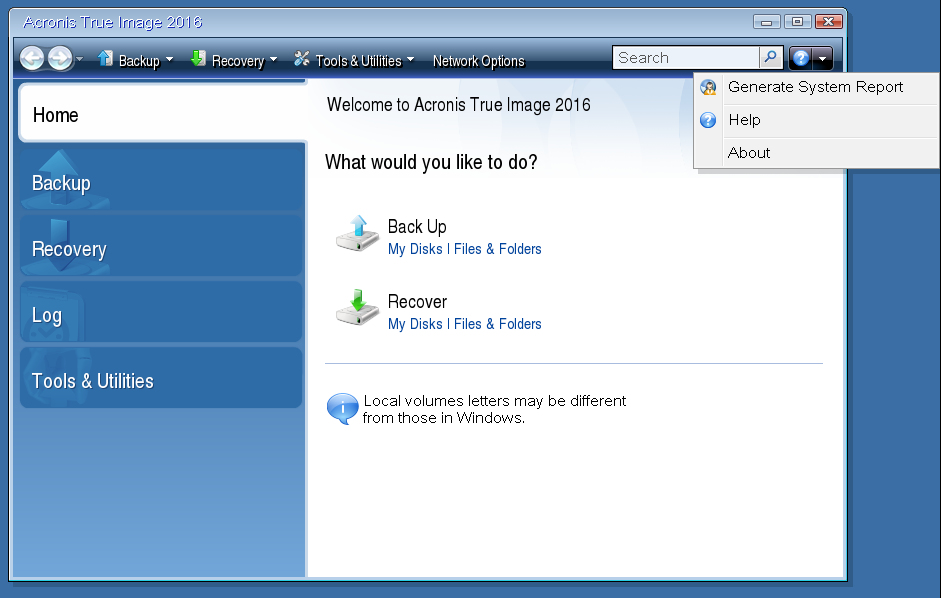941x598 pixels.
Task: Click the Generate System Report icon
Action: pos(709,88)
